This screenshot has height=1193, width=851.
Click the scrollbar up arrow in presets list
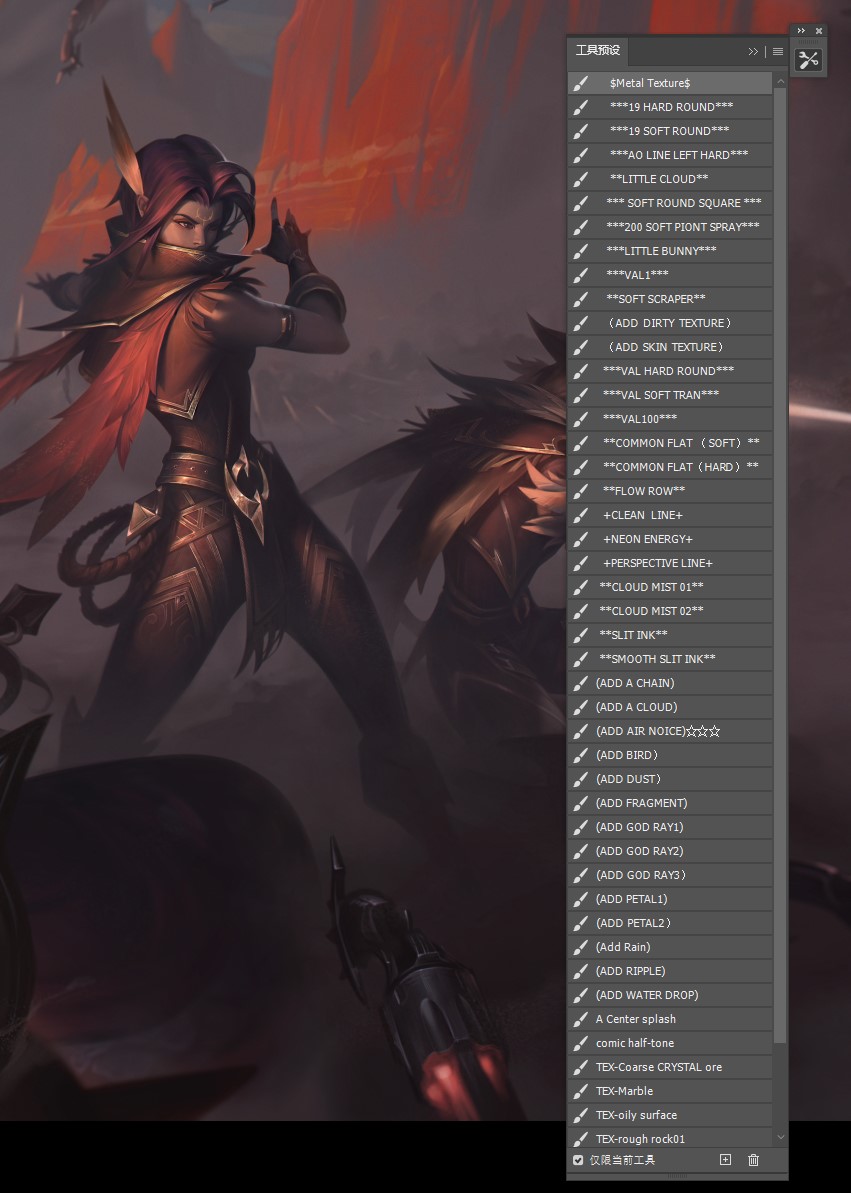coord(780,81)
